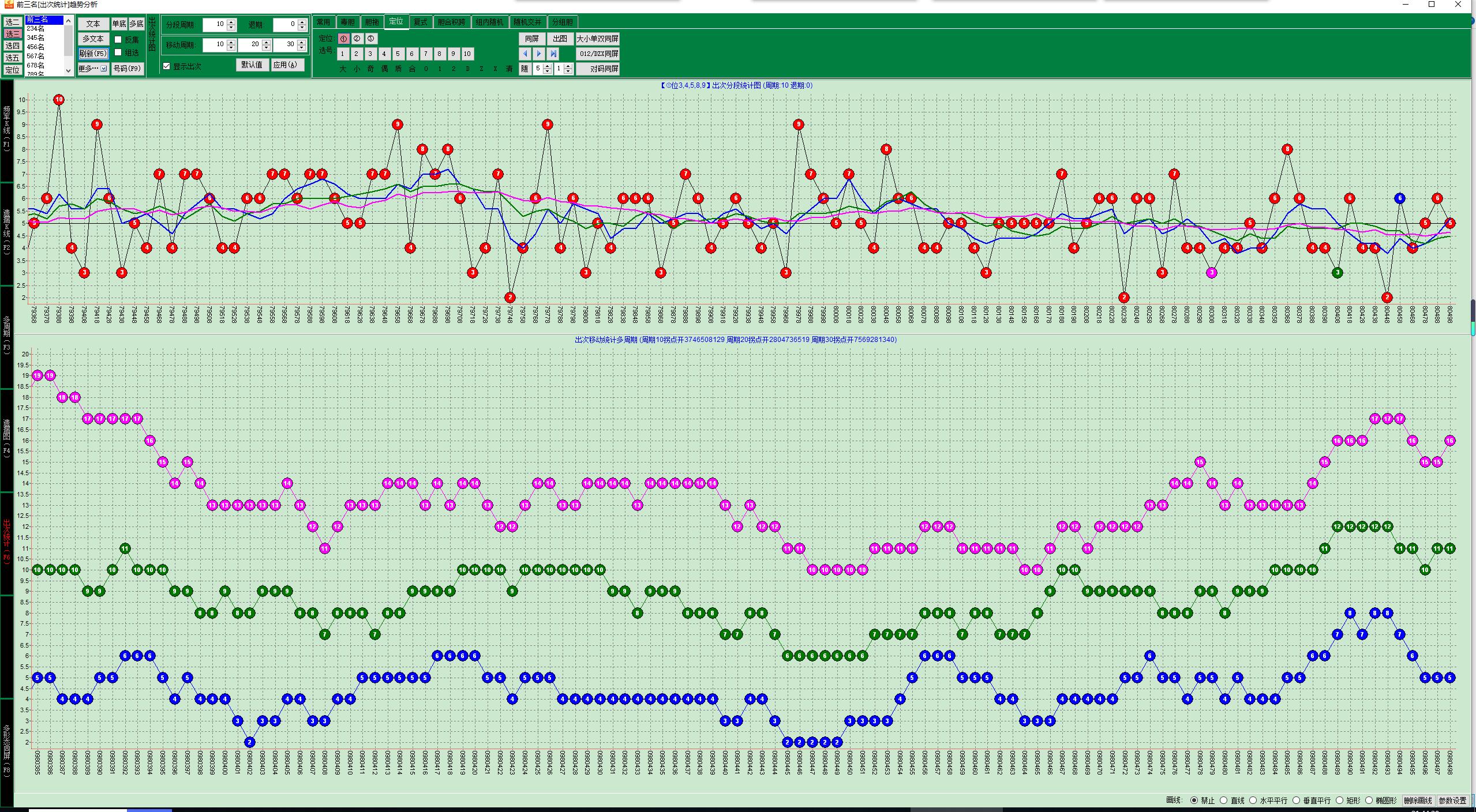
Task: Click the 选四 mode button
Action: coord(13,46)
